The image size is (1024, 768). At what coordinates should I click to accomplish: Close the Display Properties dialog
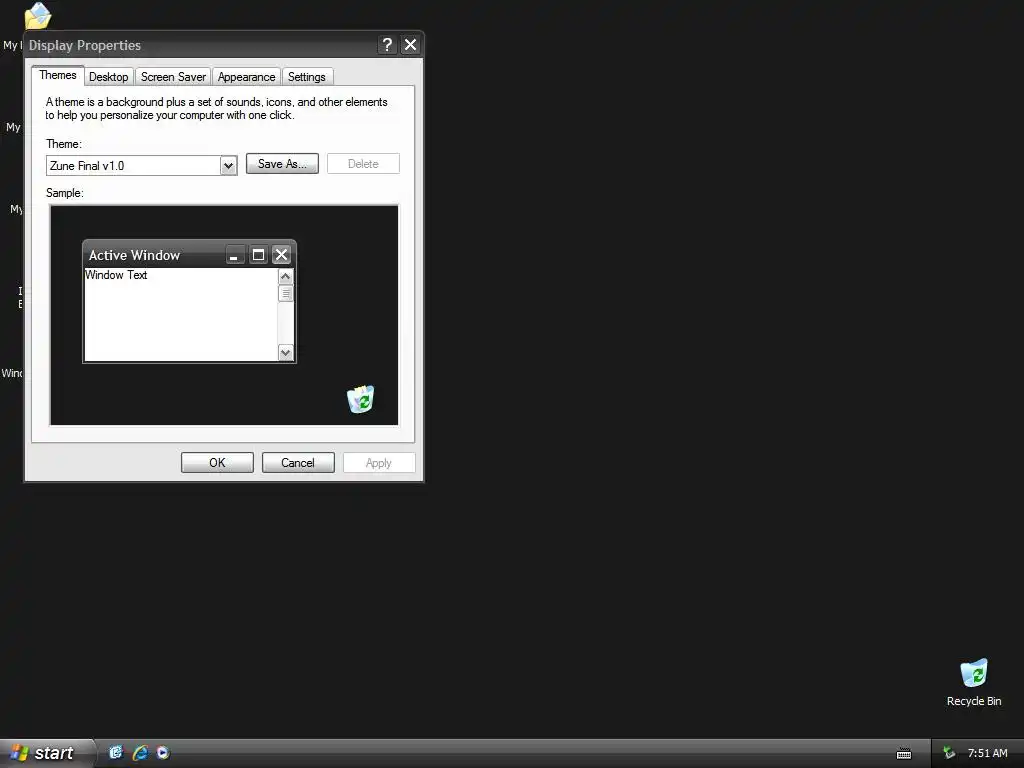click(410, 44)
